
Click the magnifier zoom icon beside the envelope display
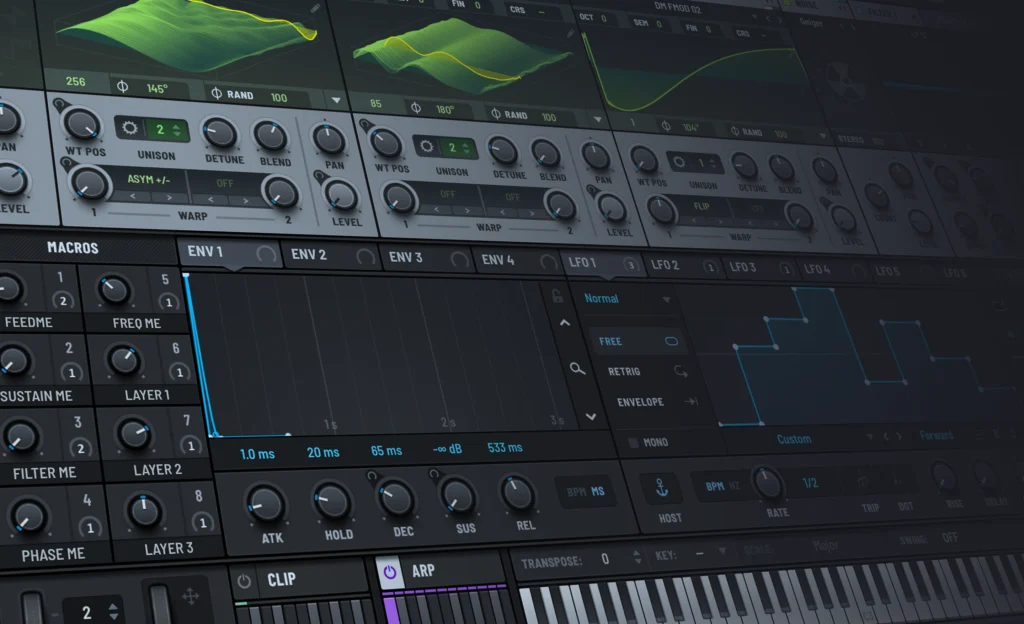pyautogui.click(x=577, y=369)
